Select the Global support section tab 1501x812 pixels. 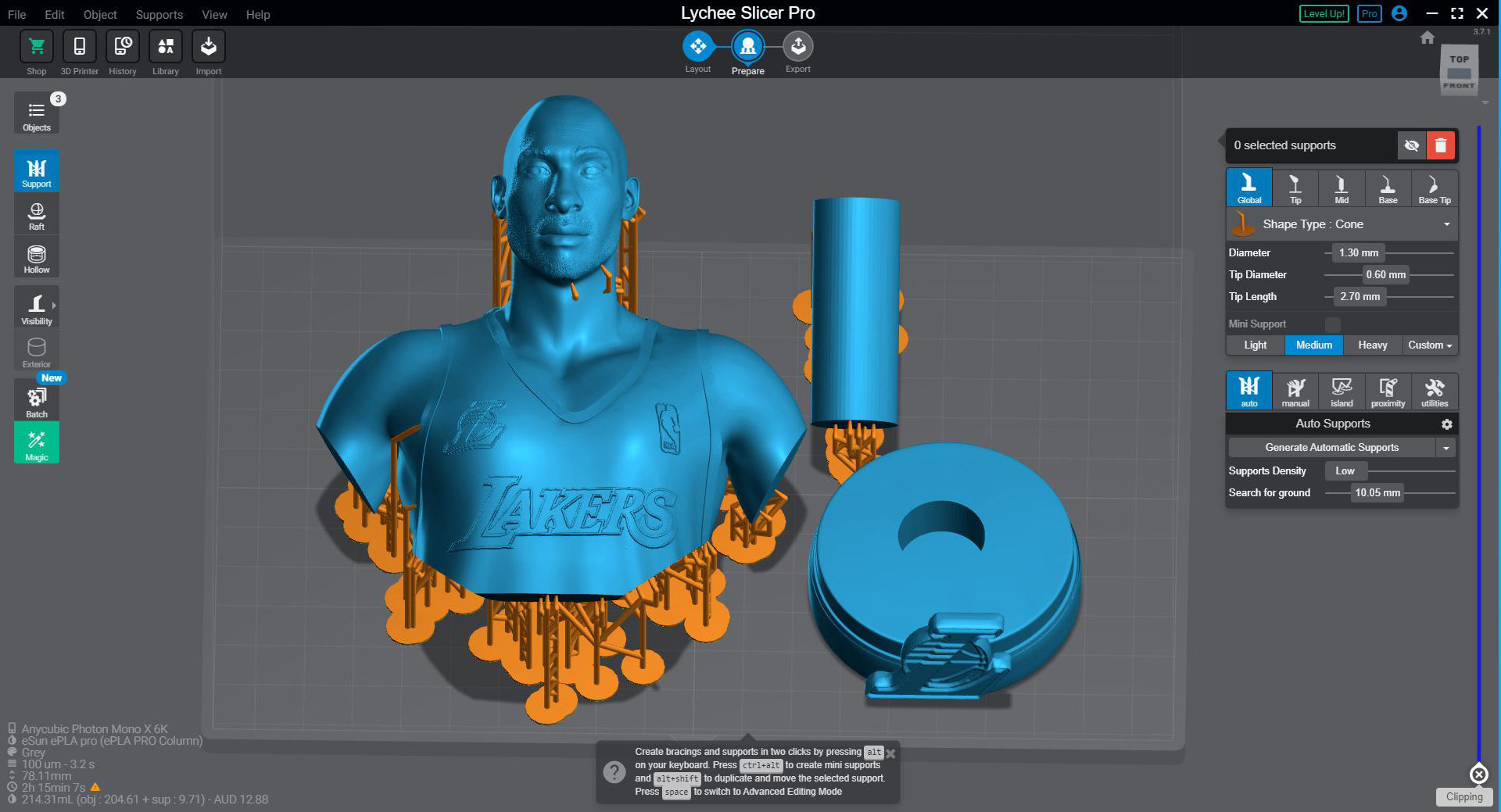point(1249,188)
